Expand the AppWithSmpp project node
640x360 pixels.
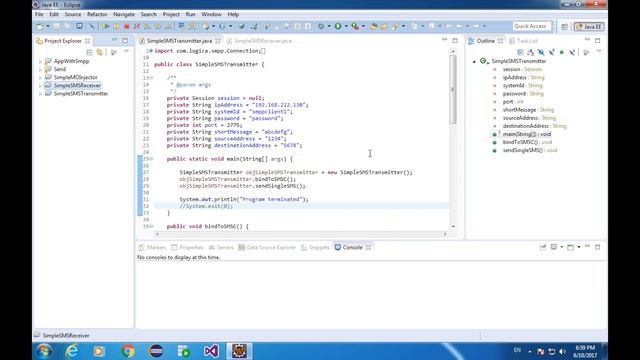[x=40, y=61]
